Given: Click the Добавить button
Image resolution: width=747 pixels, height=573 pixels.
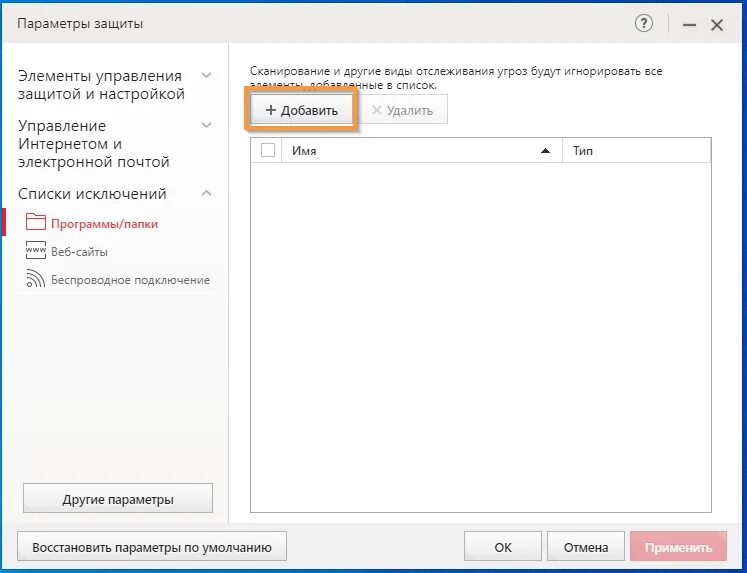Looking at the screenshot, I should point(301,110).
